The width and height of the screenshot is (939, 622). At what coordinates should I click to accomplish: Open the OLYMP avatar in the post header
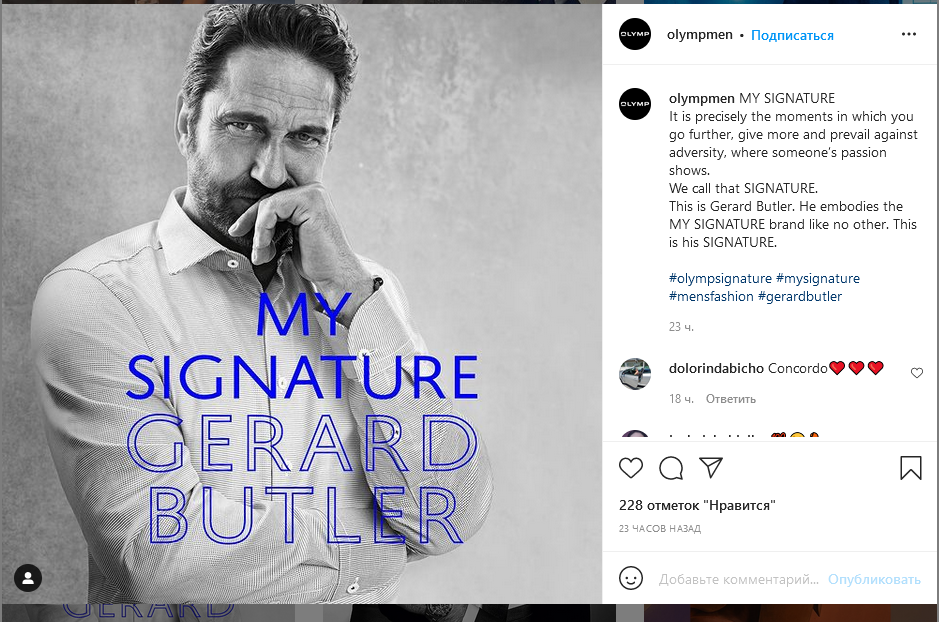tap(635, 34)
